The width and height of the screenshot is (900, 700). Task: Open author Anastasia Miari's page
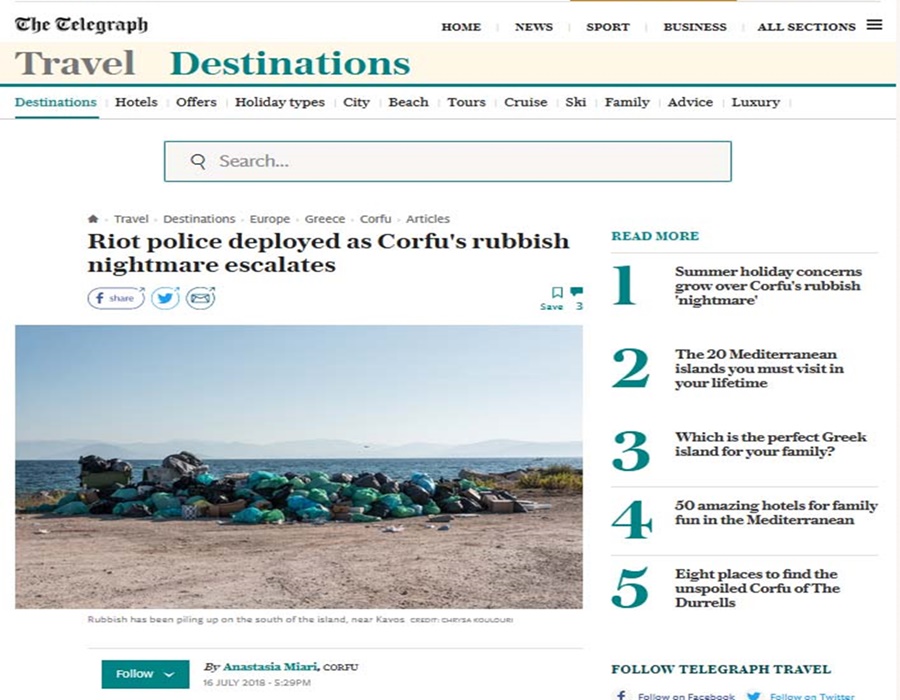(x=270, y=667)
